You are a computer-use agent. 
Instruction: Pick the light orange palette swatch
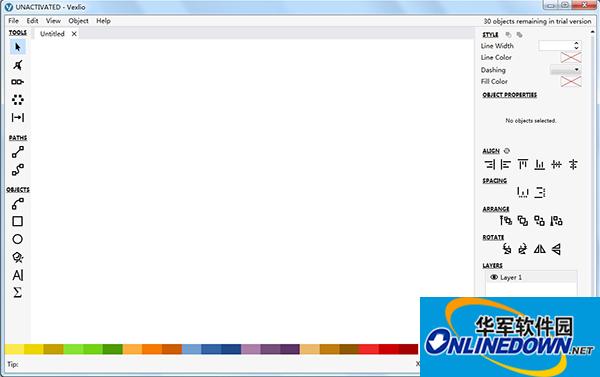coord(132,349)
